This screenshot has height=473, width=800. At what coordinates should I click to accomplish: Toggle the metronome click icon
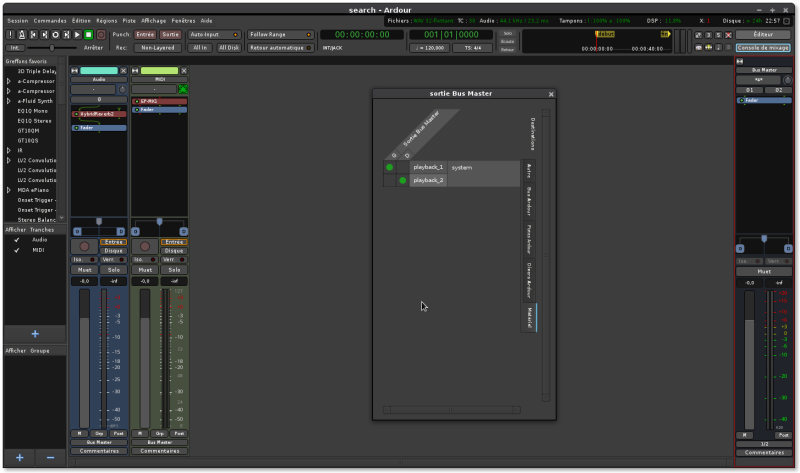coord(21,35)
